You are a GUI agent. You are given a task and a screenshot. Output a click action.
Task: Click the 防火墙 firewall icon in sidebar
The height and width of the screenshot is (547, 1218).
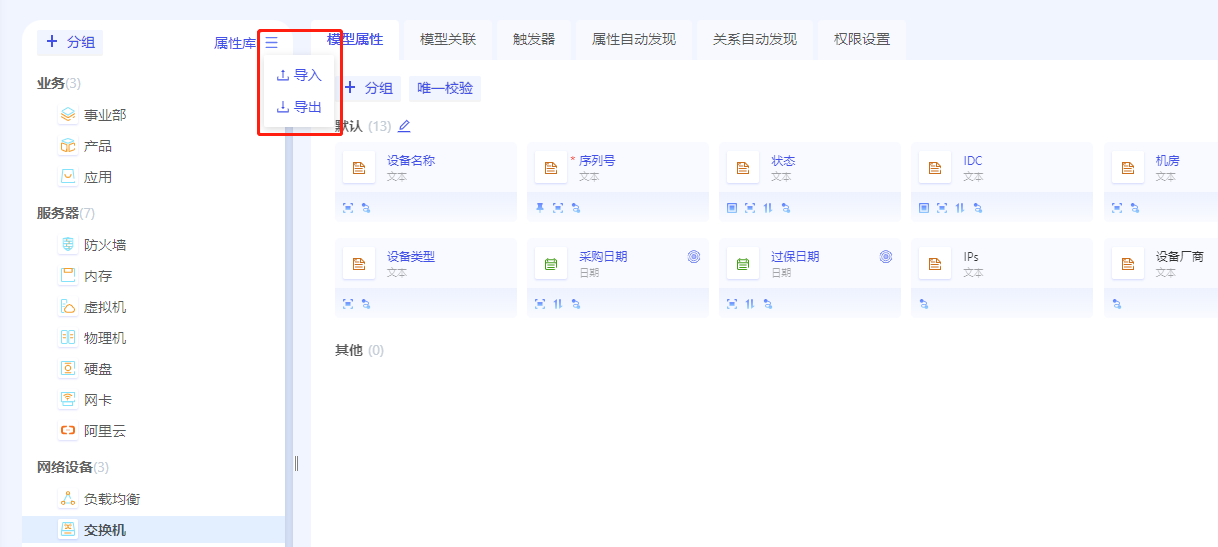click(68, 245)
